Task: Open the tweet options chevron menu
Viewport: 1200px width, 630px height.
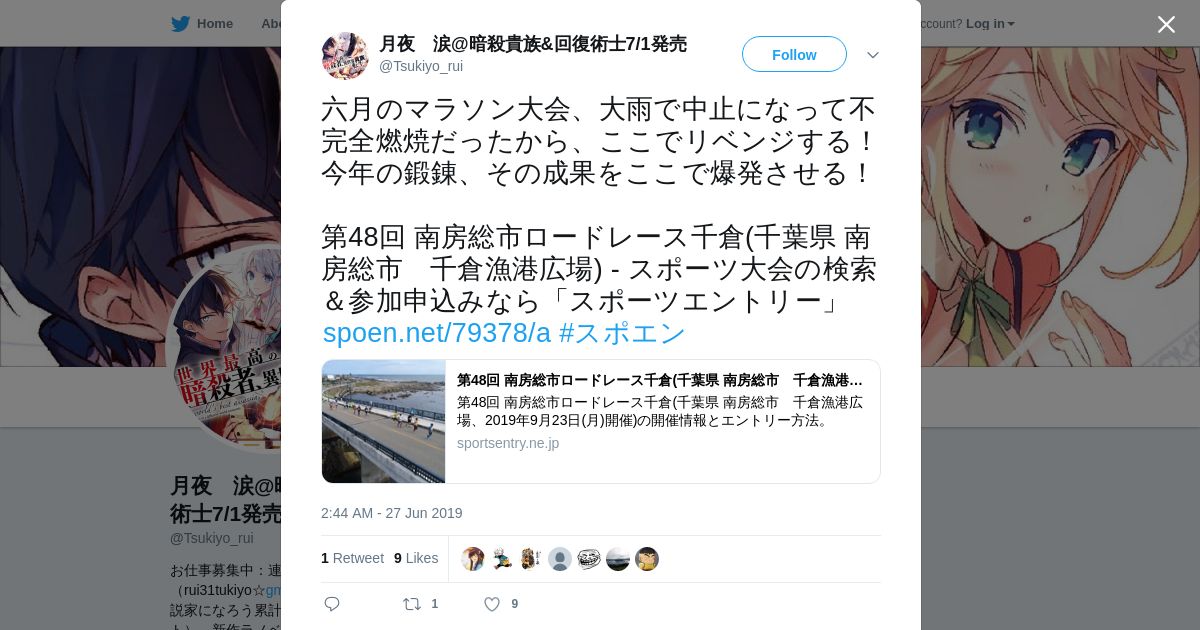Action: coord(872,55)
